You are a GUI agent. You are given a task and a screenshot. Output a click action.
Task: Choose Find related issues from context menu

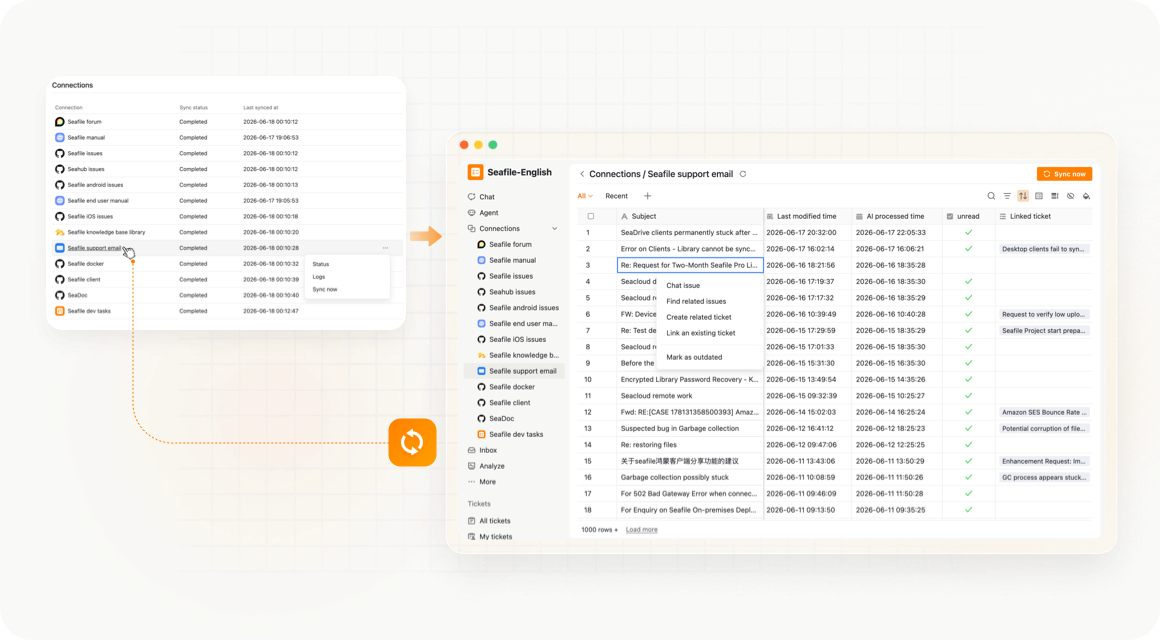696,301
